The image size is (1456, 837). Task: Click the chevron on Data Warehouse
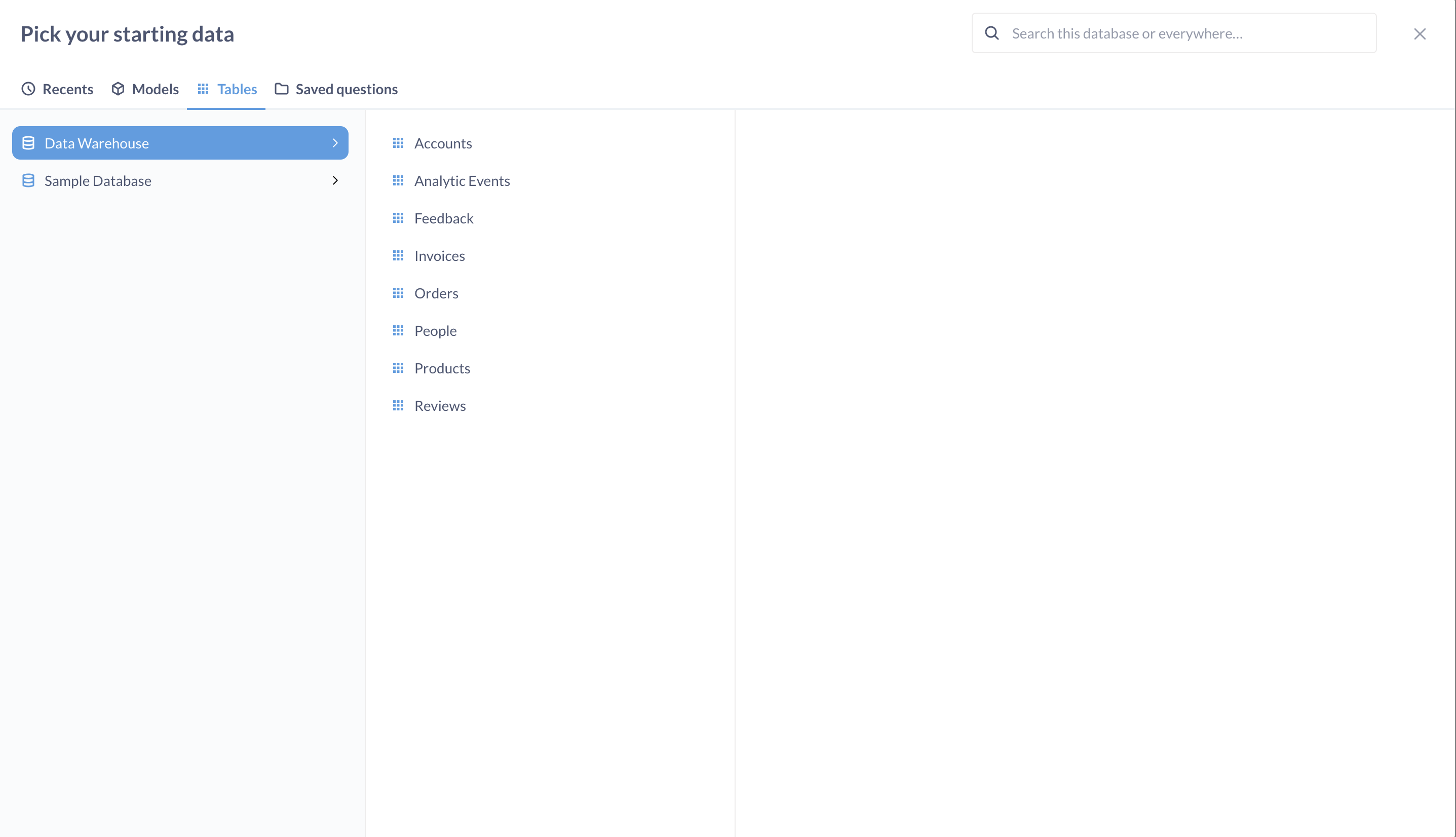tap(335, 142)
